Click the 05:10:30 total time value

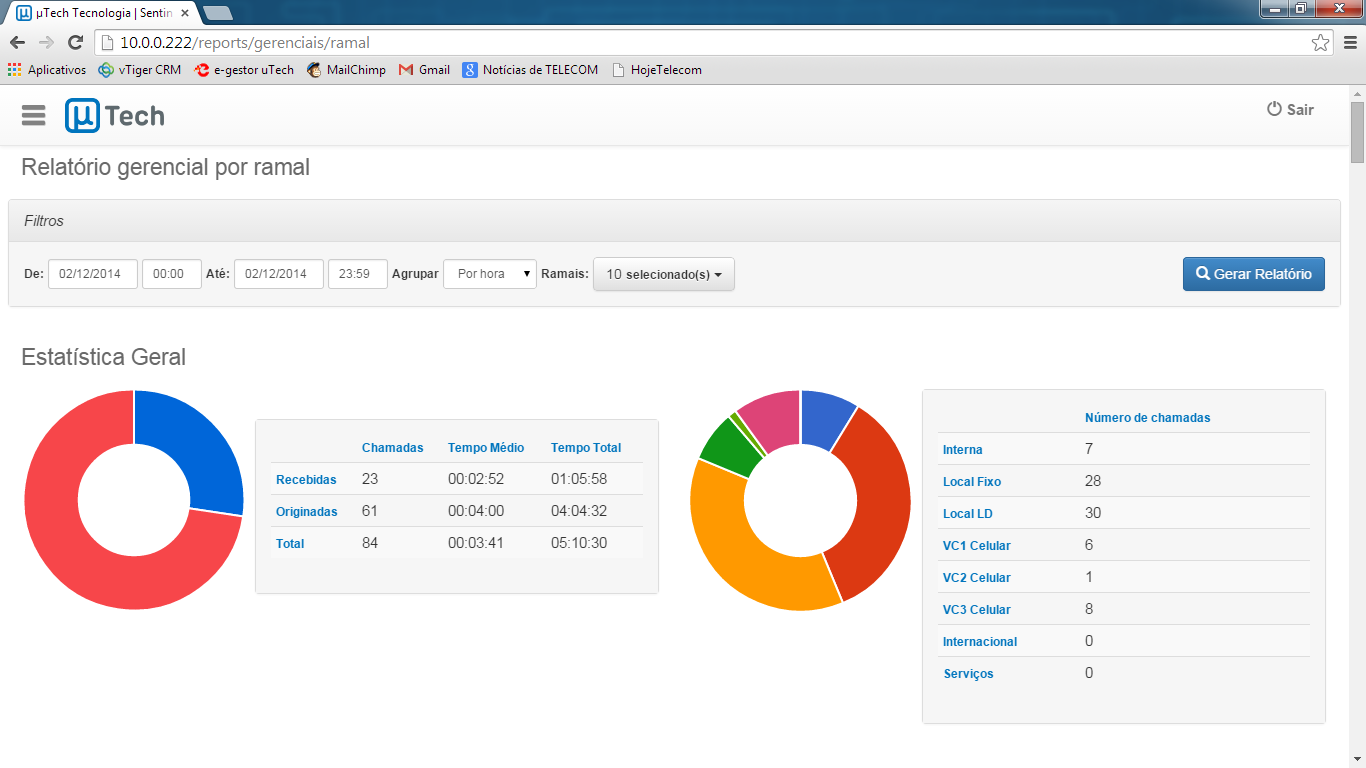tap(579, 543)
